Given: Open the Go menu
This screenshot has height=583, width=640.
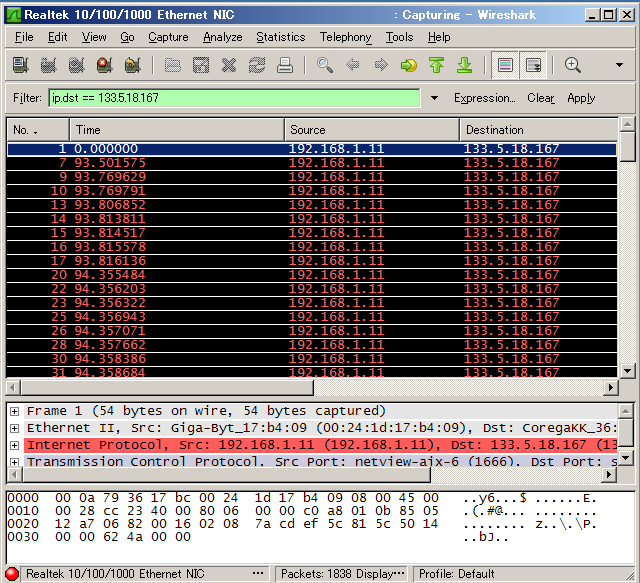Looking at the screenshot, I should point(127,37).
